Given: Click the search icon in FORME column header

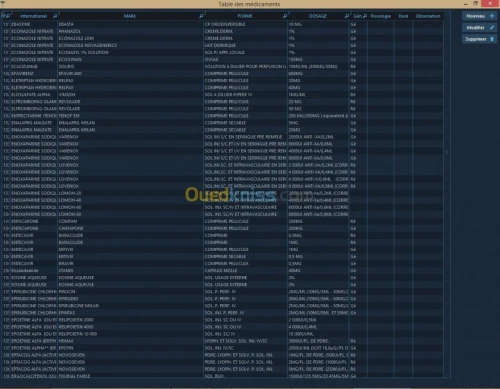Looking at the screenshot, I should (285, 16).
